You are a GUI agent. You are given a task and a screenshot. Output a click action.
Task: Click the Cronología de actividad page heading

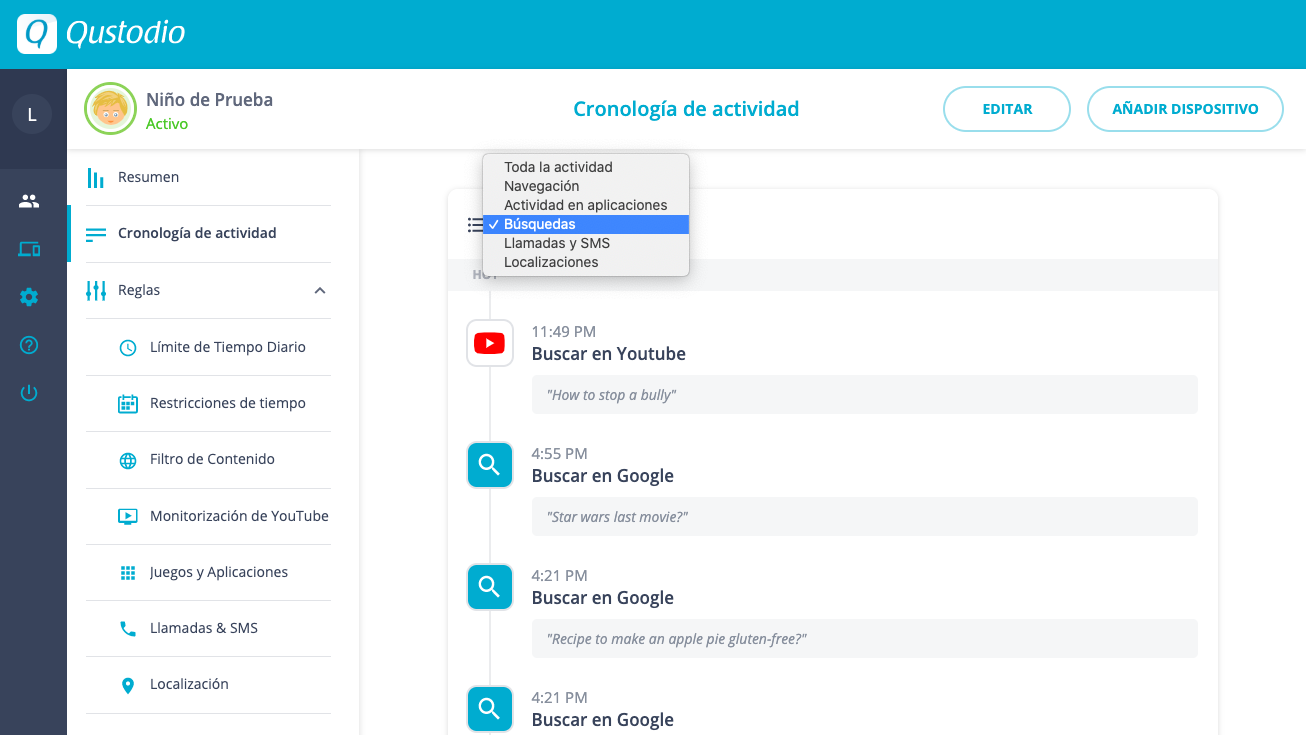tap(686, 109)
